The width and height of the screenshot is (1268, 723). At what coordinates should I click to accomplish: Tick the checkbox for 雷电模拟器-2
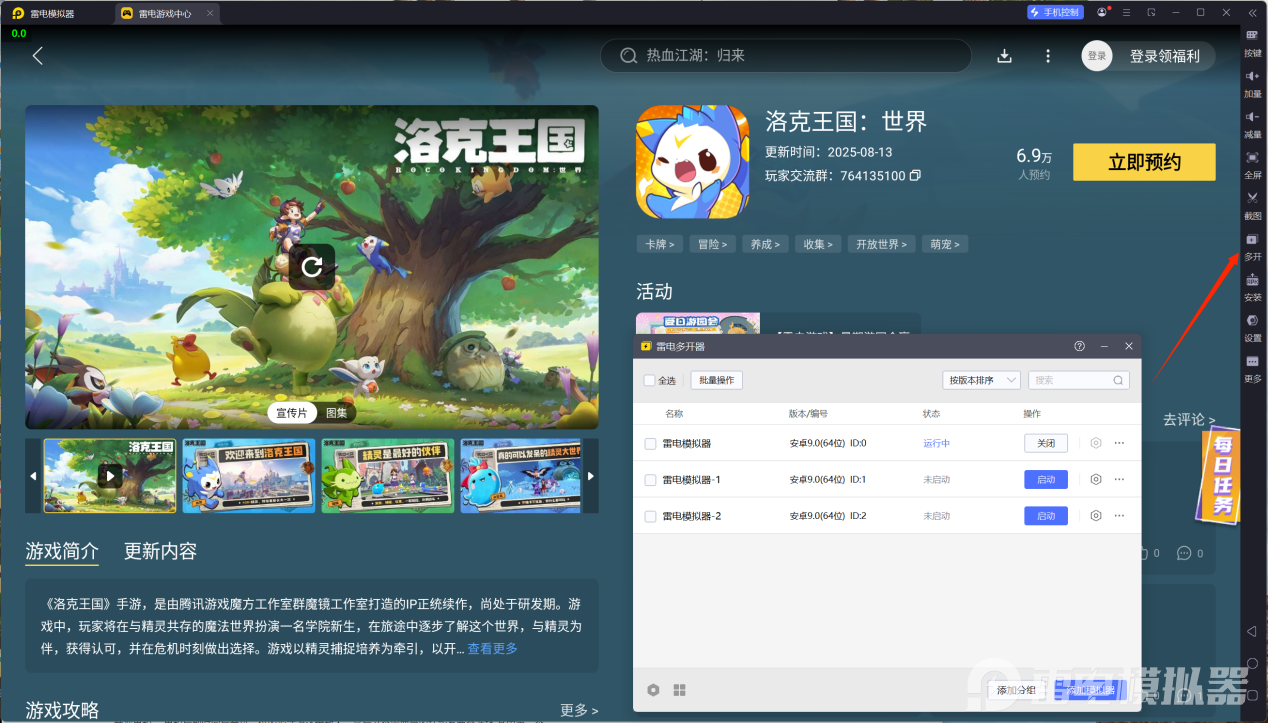pyautogui.click(x=650, y=517)
